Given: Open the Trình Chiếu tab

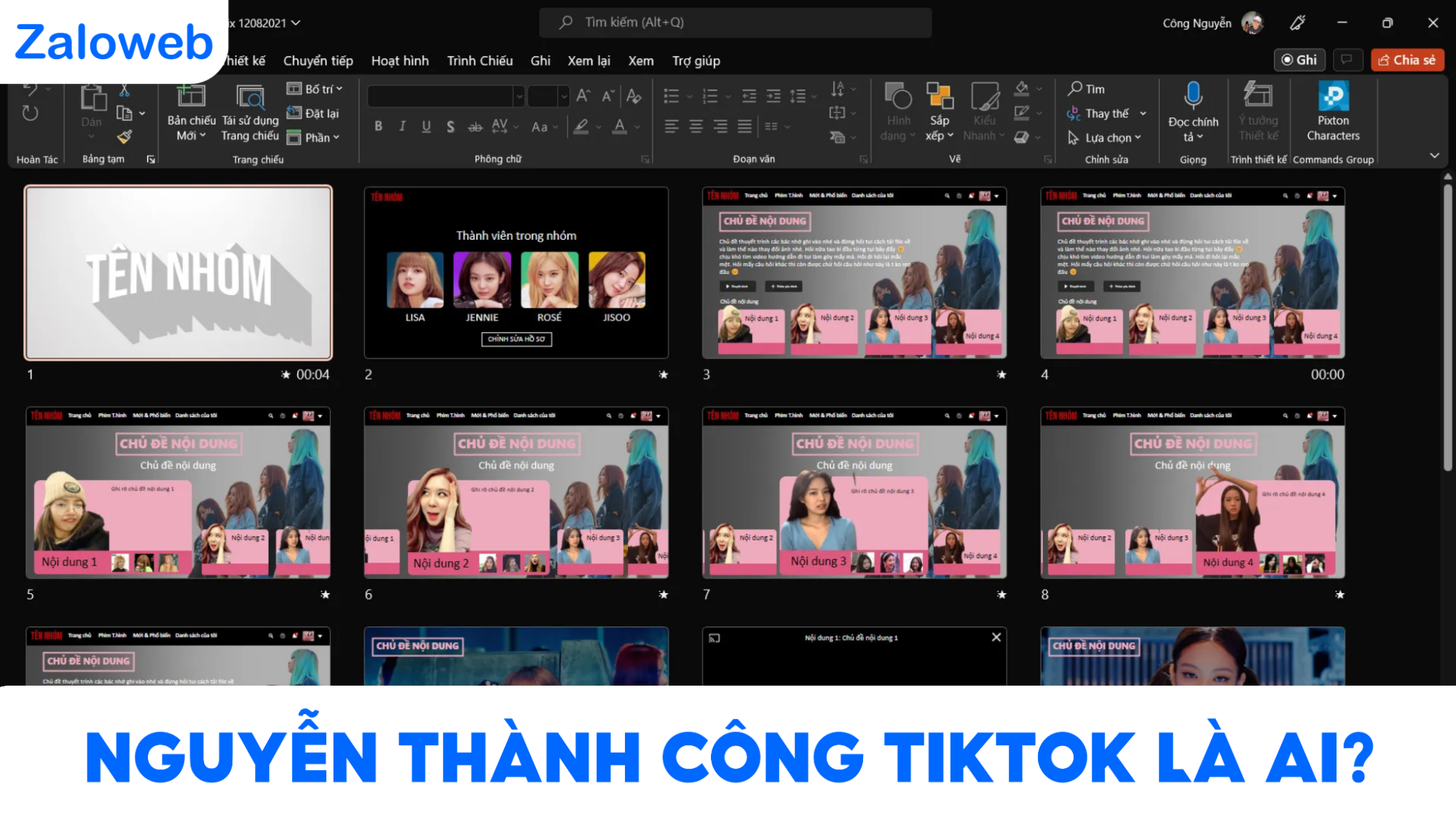Looking at the screenshot, I should [480, 60].
